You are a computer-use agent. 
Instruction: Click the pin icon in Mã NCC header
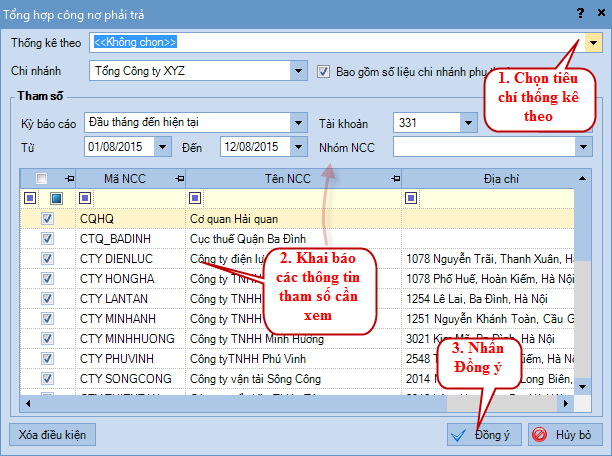click(x=180, y=178)
